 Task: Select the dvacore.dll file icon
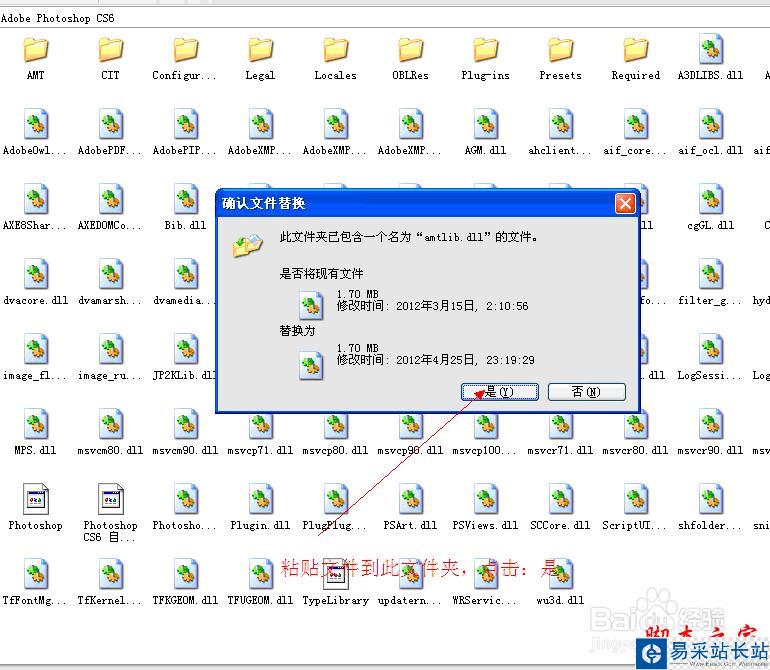tap(36, 274)
